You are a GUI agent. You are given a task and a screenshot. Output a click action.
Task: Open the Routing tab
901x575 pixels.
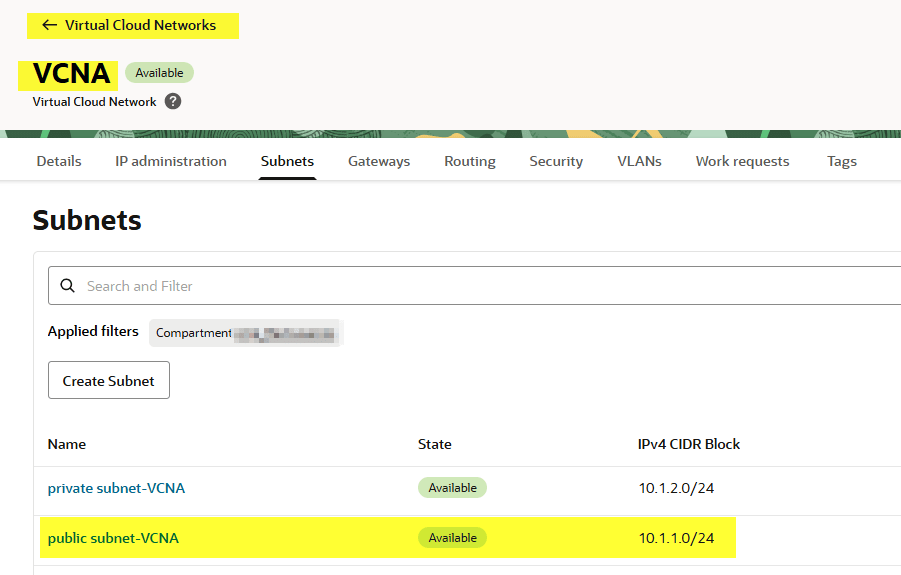(470, 161)
